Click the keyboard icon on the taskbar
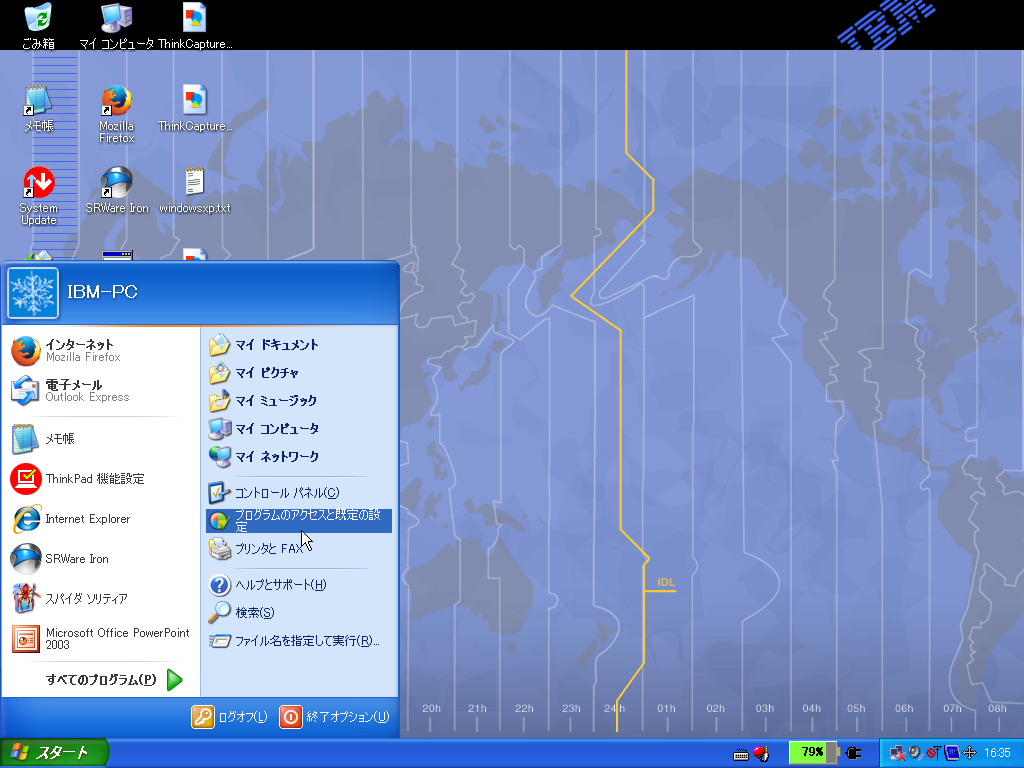The image size is (1024, 768). tap(741, 754)
